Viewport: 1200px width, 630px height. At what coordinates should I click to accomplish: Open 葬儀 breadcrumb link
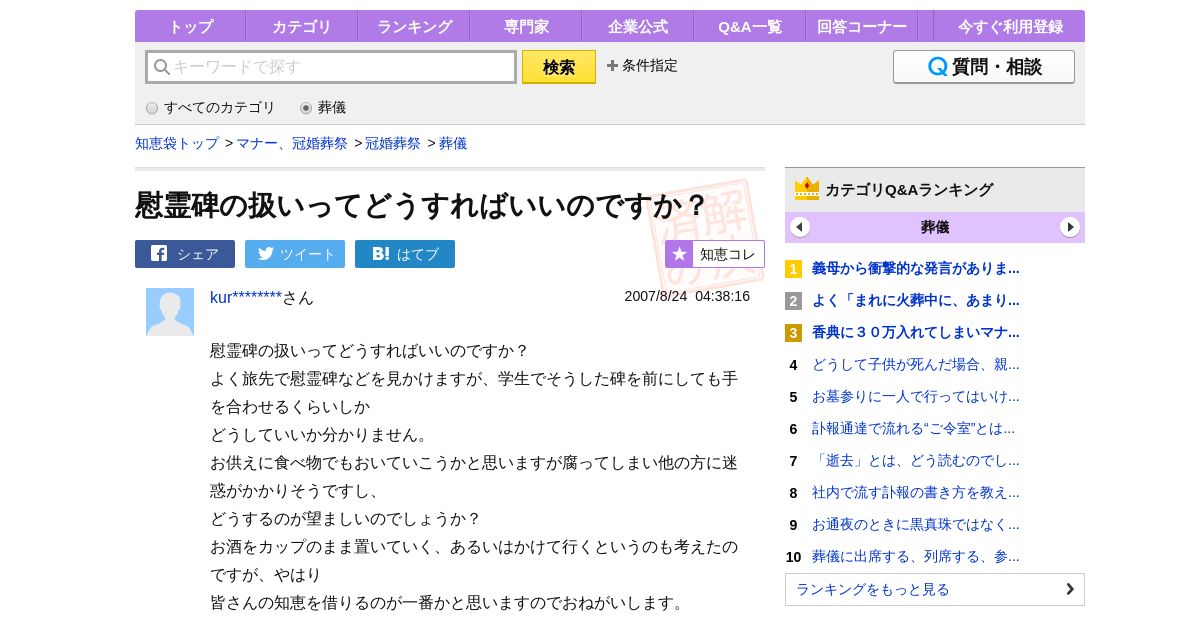[453, 143]
